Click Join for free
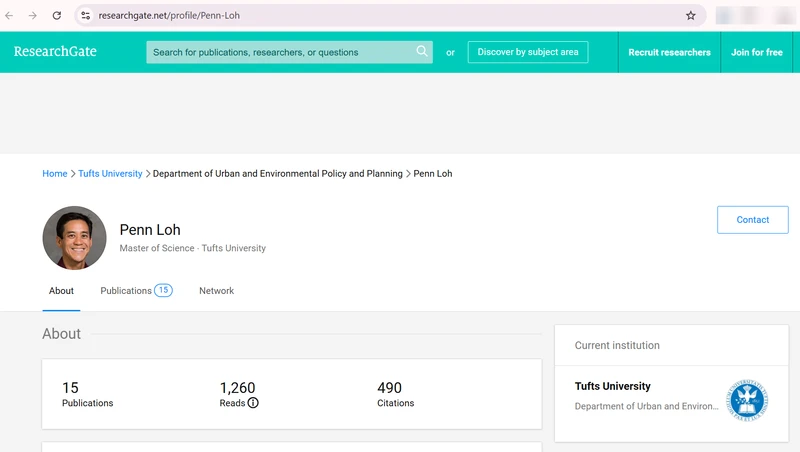This screenshot has height=452, width=800. pyautogui.click(x=757, y=52)
